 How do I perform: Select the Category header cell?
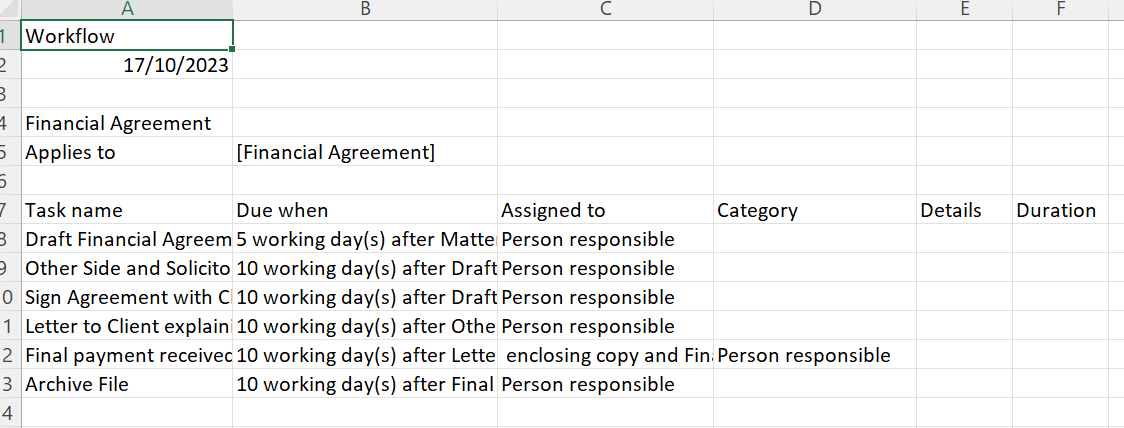[x=815, y=210]
